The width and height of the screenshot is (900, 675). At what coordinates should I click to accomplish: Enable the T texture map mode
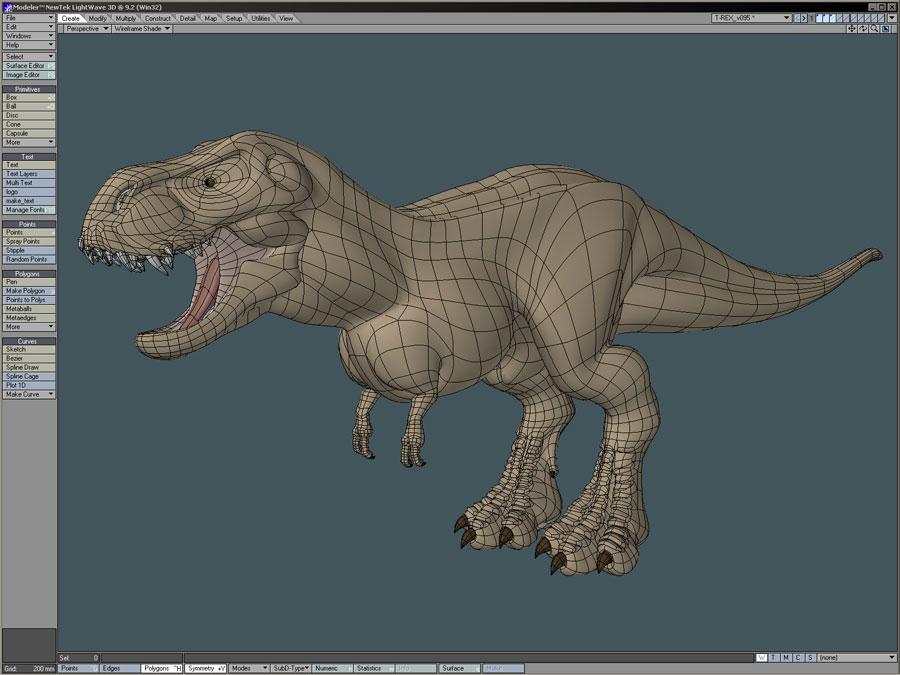click(x=774, y=658)
